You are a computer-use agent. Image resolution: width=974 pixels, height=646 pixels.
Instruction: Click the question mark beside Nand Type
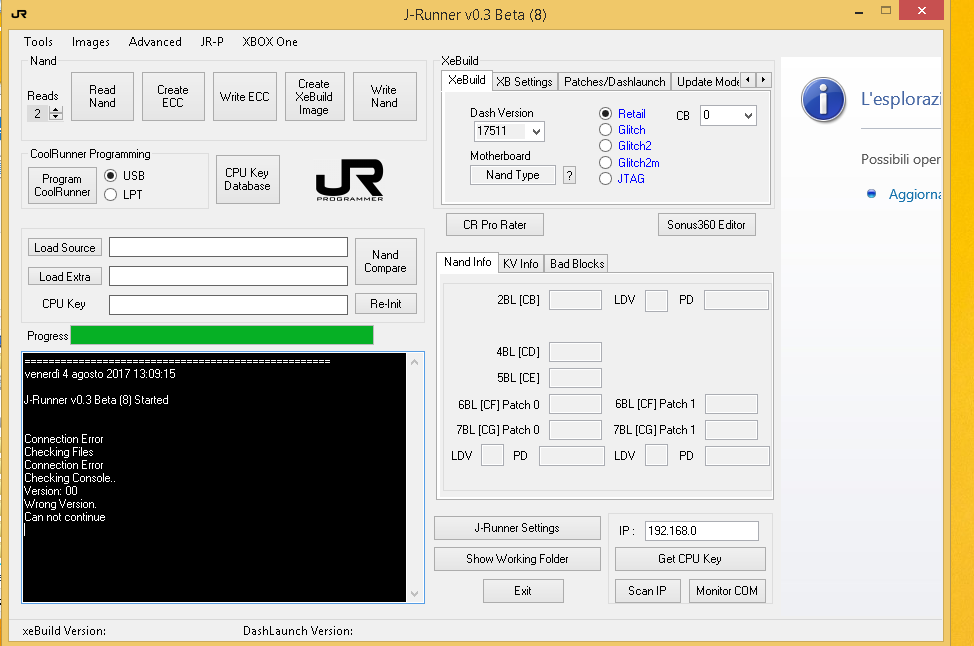(569, 175)
